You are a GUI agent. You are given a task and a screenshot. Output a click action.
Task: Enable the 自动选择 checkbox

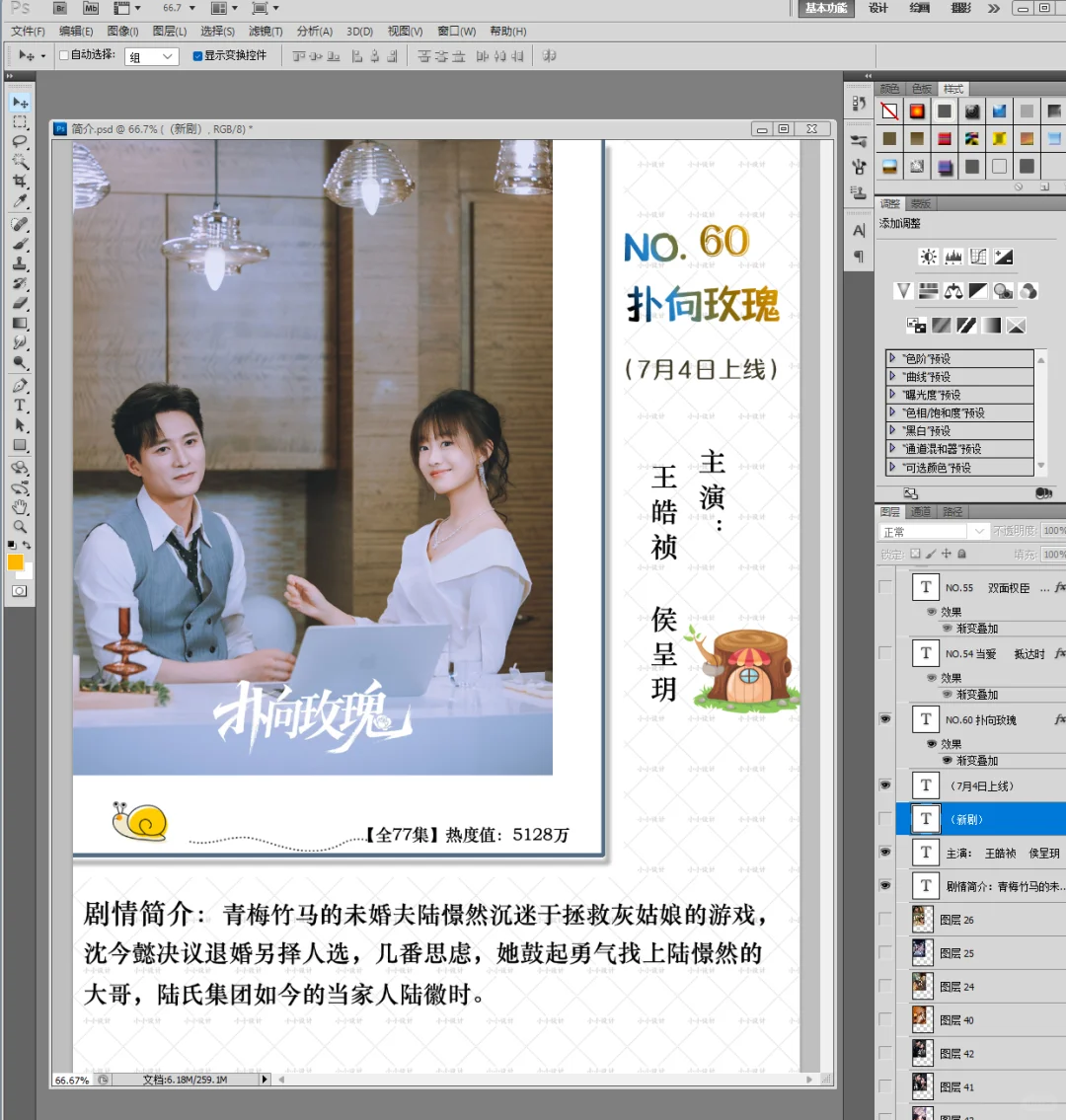click(x=63, y=55)
